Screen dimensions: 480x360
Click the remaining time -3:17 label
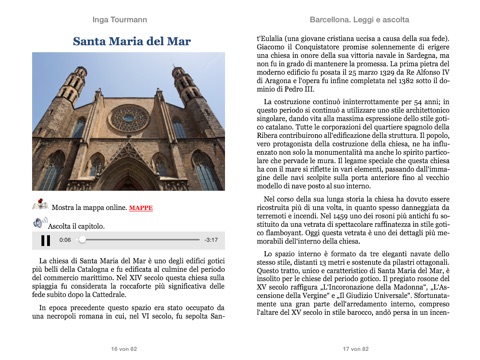pyautogui.click(x=211, y=240)
